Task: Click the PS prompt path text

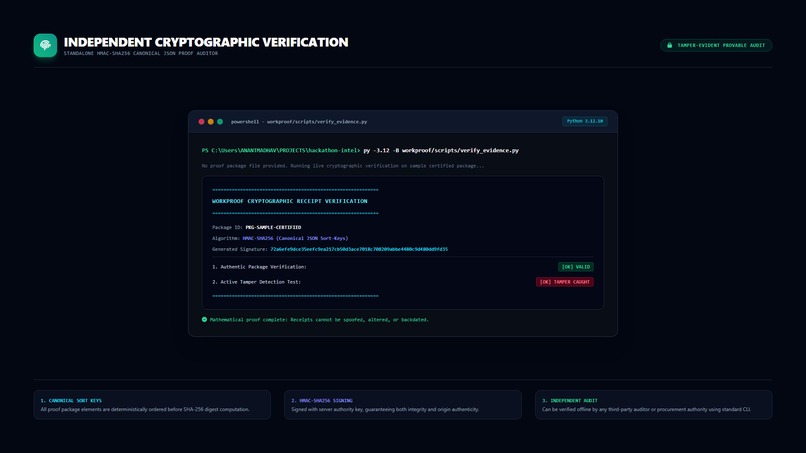Action: pyautogui.click(x=281, y=151)
